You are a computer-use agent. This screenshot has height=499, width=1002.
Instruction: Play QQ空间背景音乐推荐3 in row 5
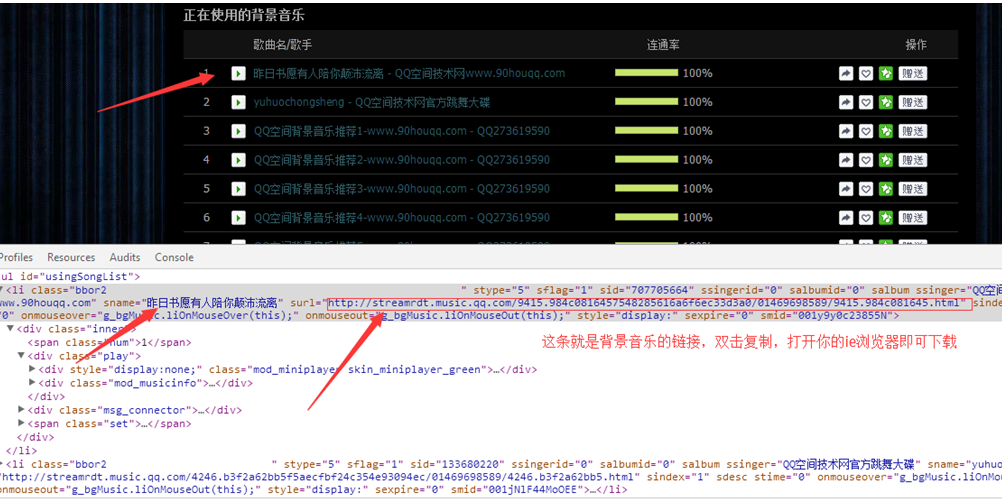click(238, 189)
